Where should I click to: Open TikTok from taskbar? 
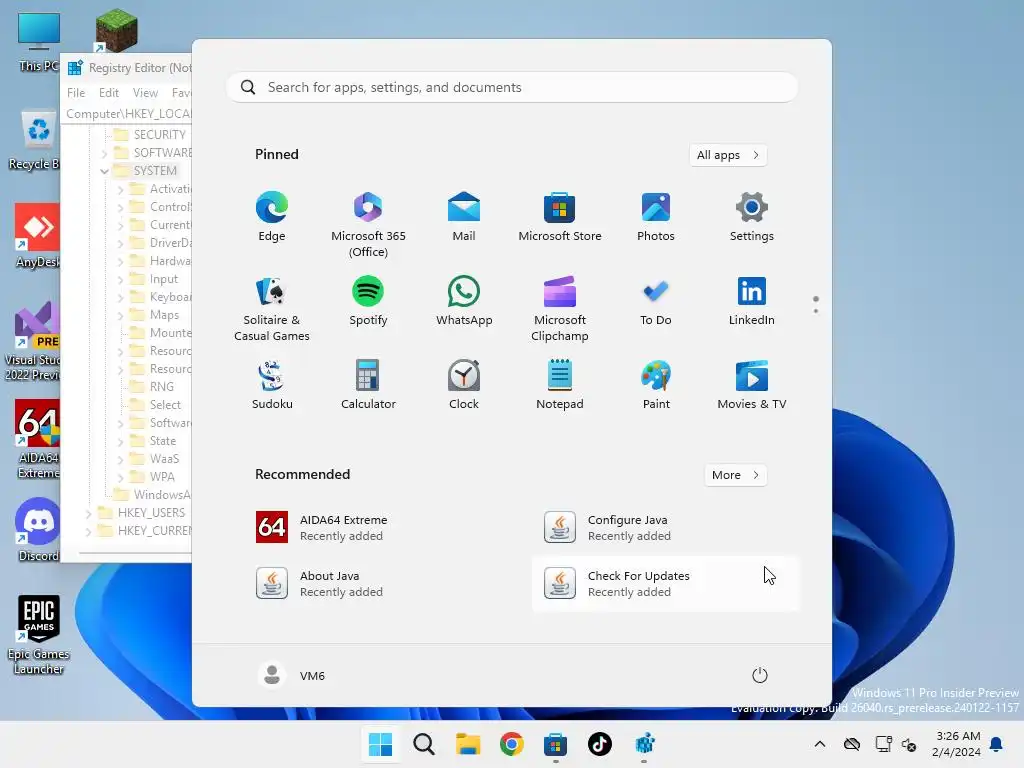point(600,744)
